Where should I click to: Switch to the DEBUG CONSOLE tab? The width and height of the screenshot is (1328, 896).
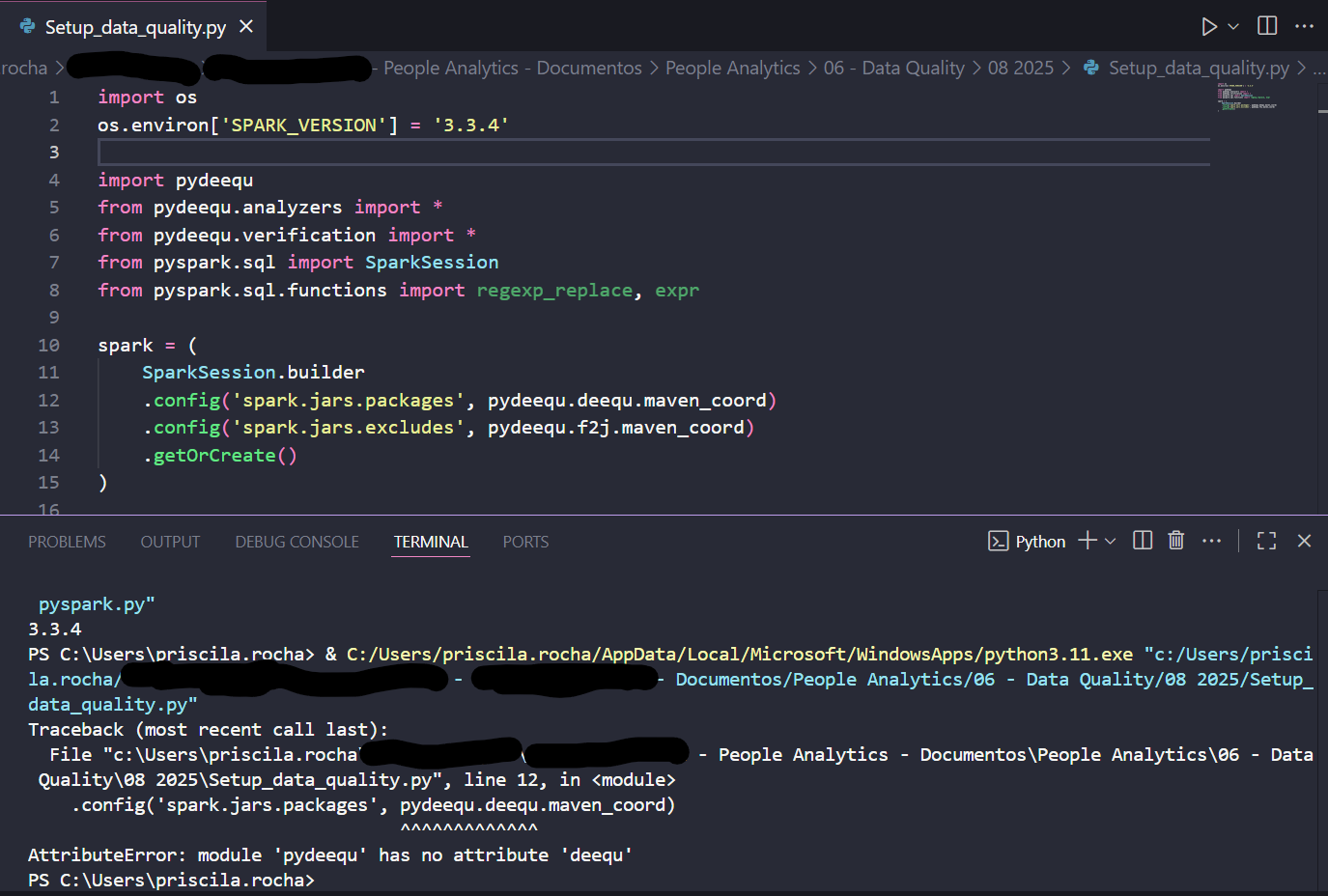[297, 542]
